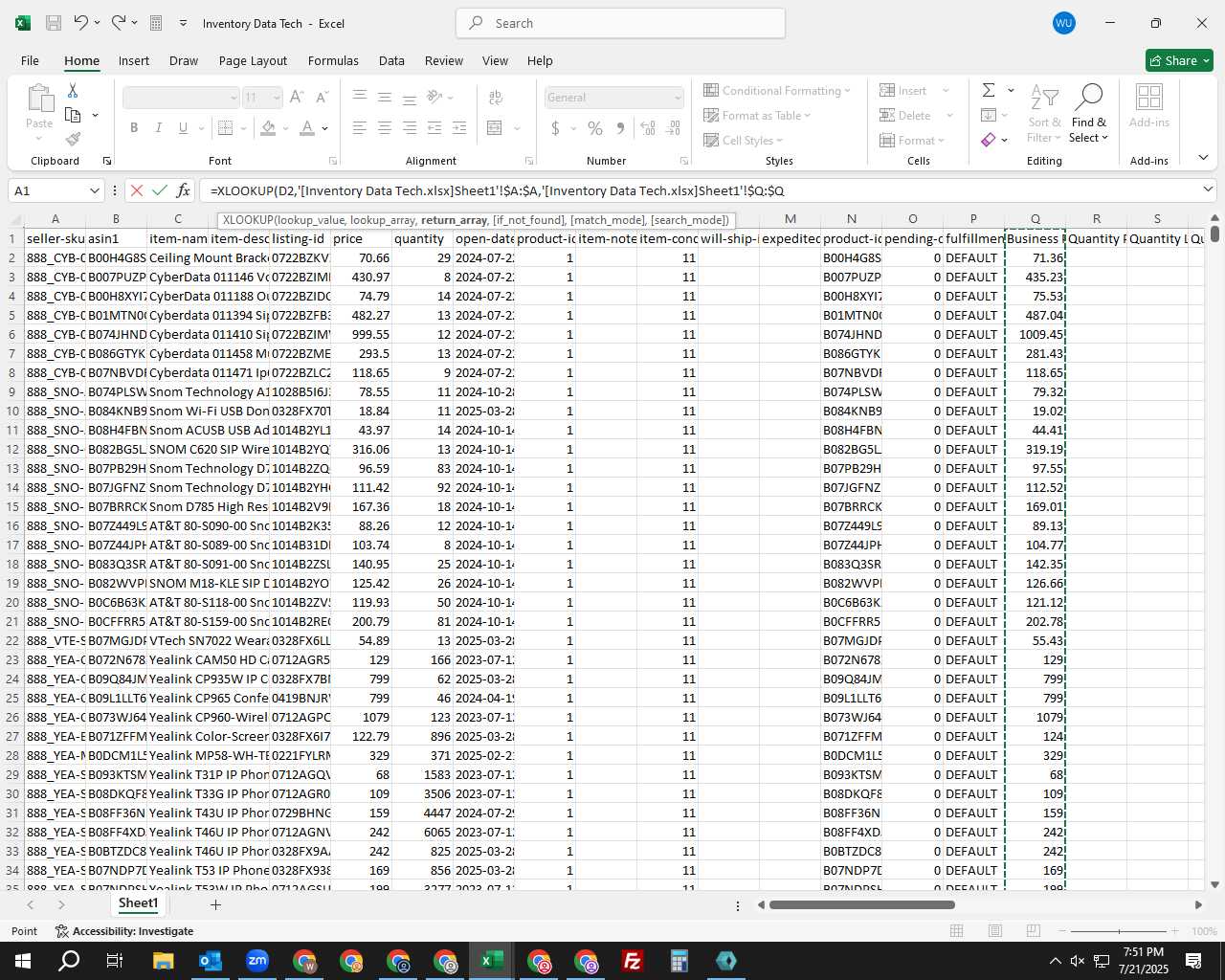Open Find & Select

point(1089,114)
